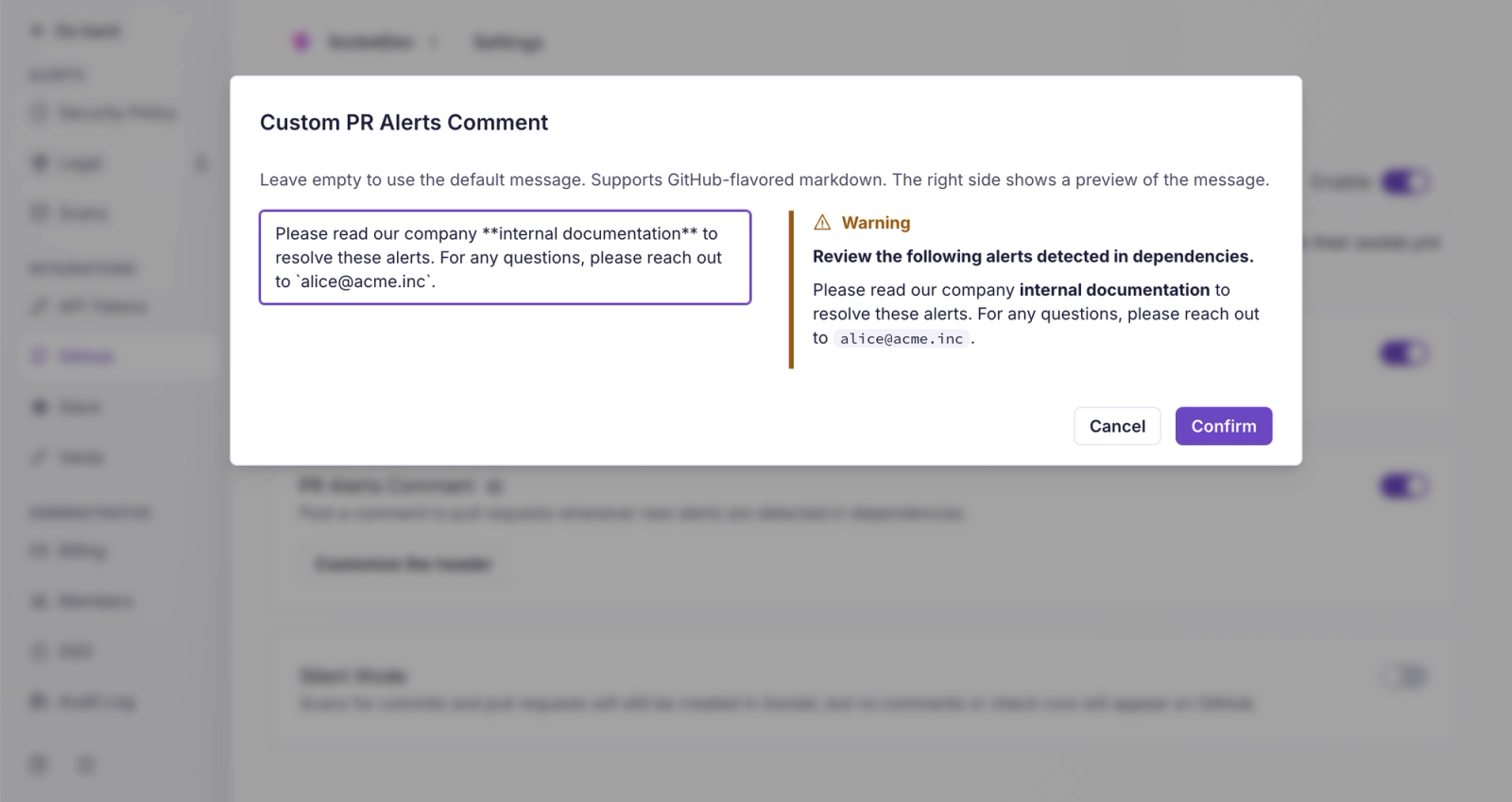Focus the custom comment markdown text area
1512x802 pixels.
(506, 257)
